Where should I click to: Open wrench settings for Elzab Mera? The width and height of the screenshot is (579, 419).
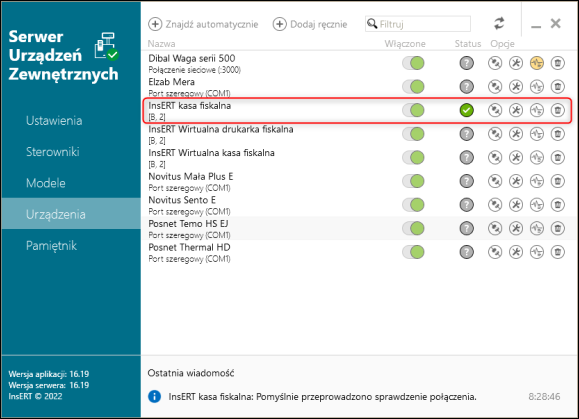tap(516, 87)
